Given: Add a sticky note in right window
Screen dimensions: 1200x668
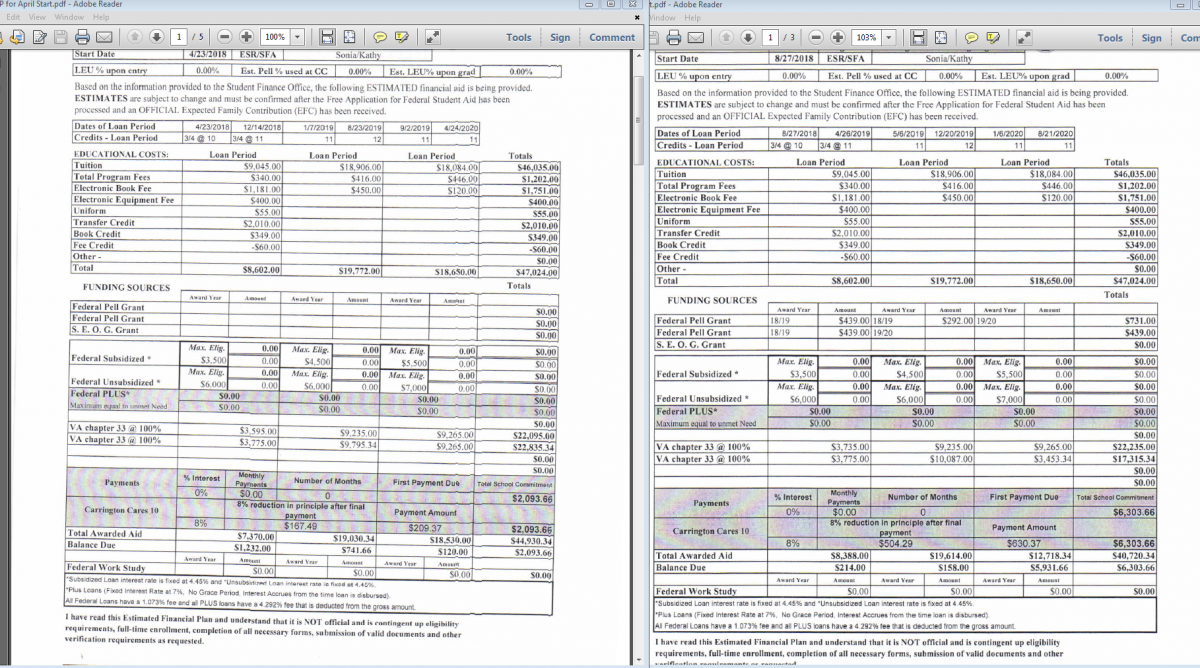Looking at the screenshot, I should [x=970, y=37].
